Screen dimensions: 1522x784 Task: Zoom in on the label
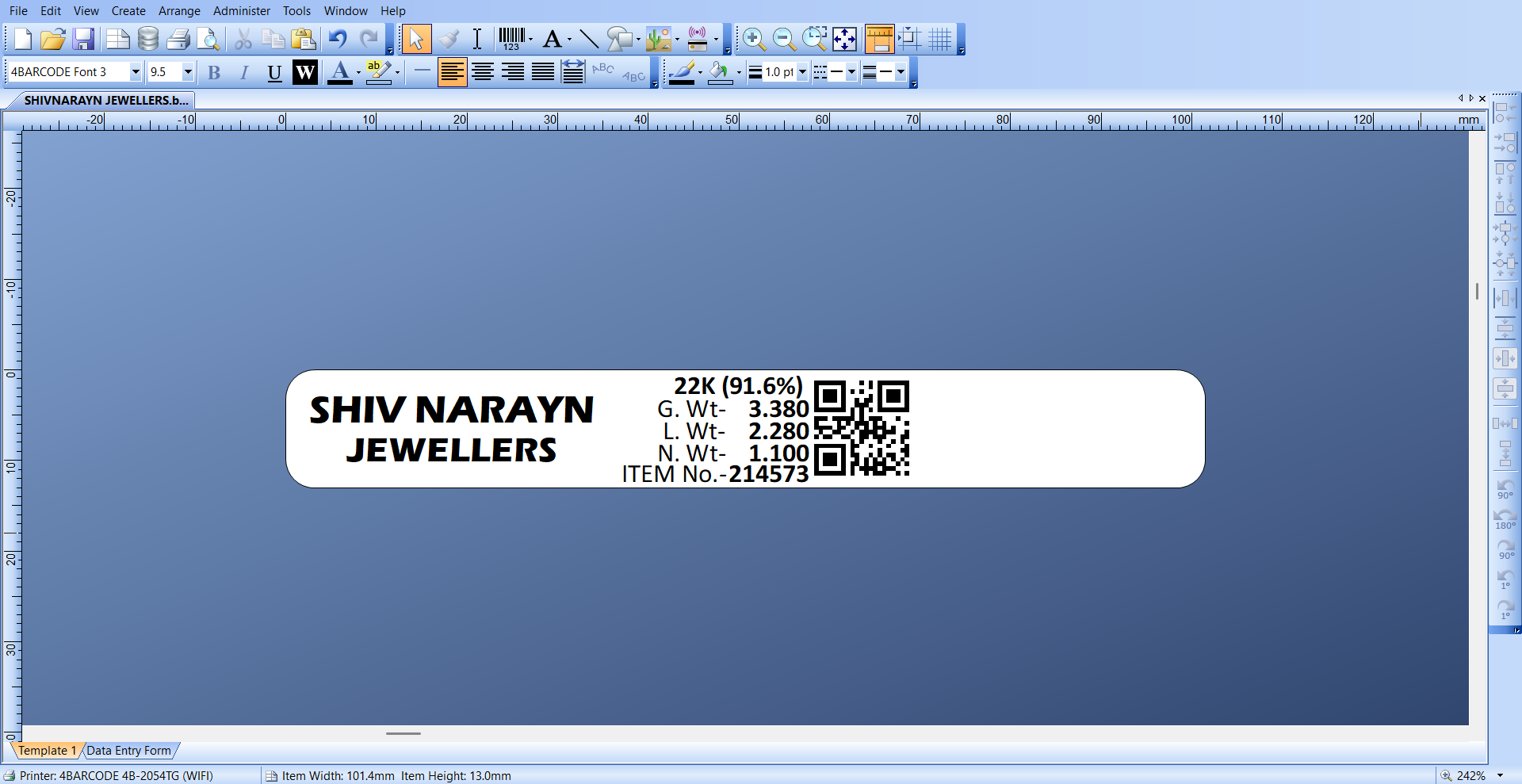tap(753, 39)
